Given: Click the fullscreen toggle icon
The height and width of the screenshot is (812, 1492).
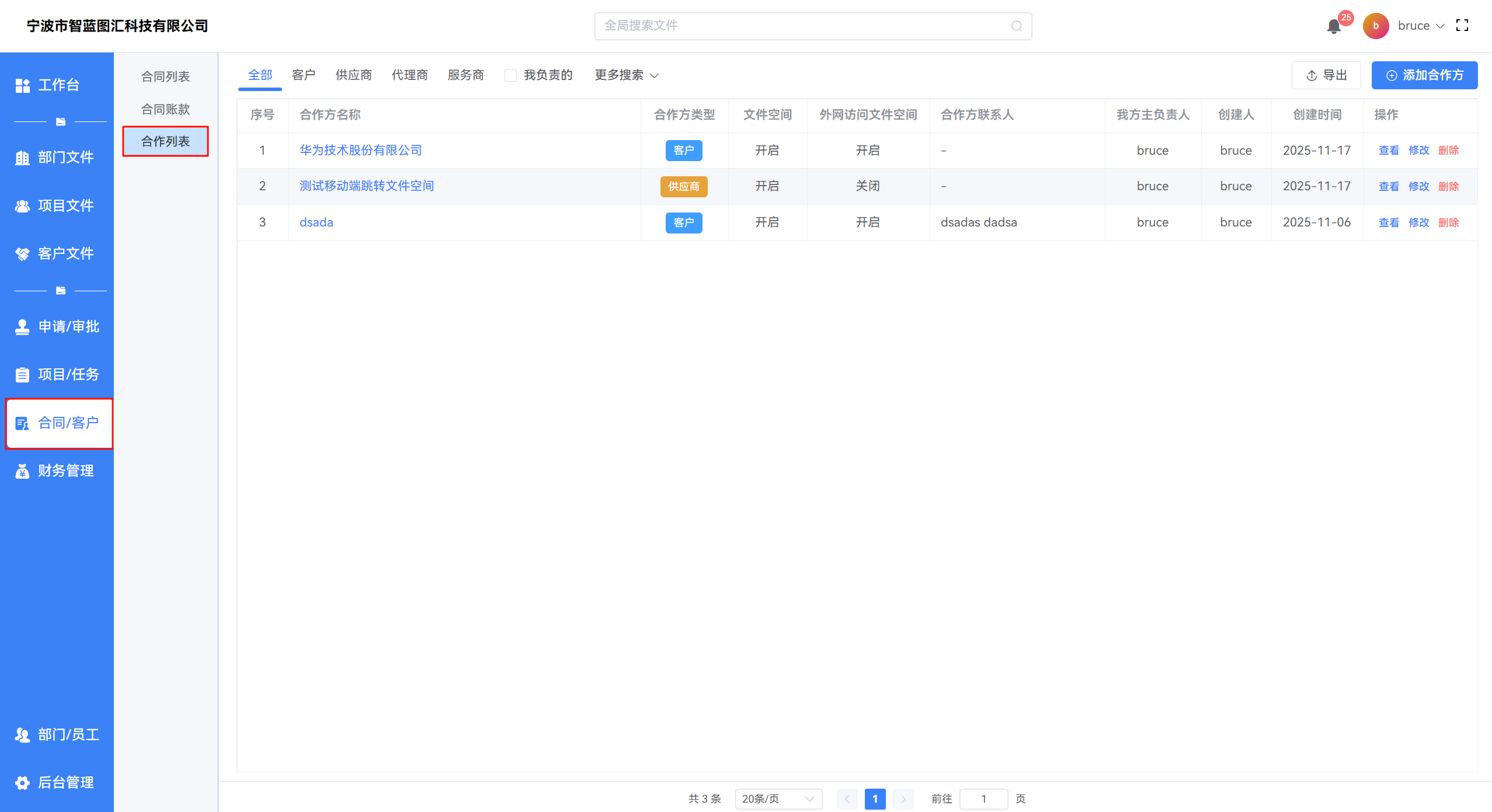Looking at the screenshot, I should pyautogui.click(x=1462, y=26).
